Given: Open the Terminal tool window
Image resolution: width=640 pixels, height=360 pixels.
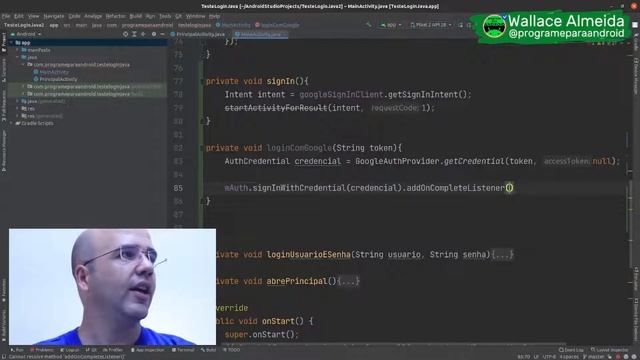Looking at the screenshot, I should (183, 350).
